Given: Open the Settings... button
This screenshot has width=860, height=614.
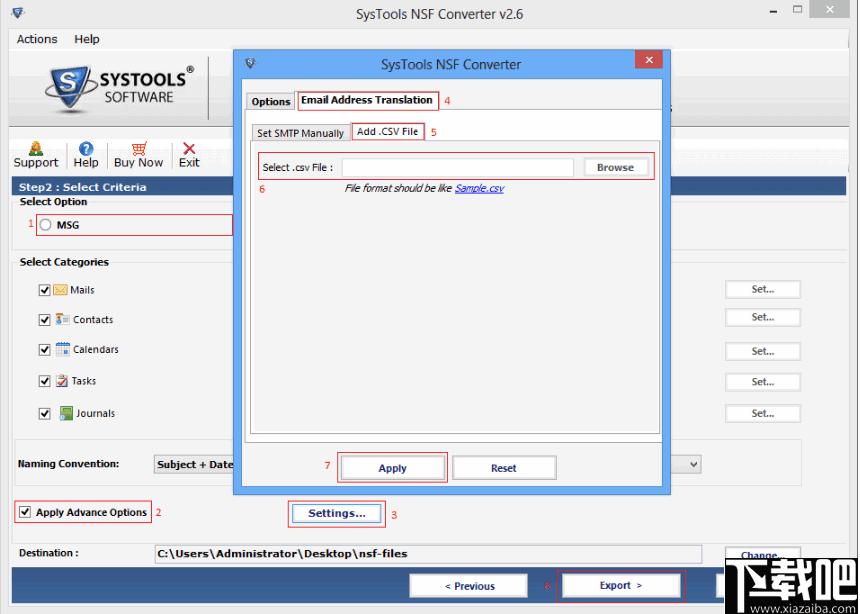Looking at the screenshot, I should pyautogui.click(x=337, y=514).
